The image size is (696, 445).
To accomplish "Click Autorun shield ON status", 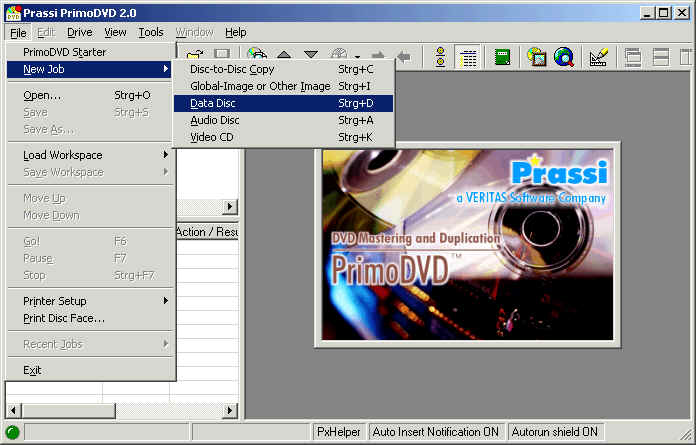I will pyautogui.click(x=555, y=432).
